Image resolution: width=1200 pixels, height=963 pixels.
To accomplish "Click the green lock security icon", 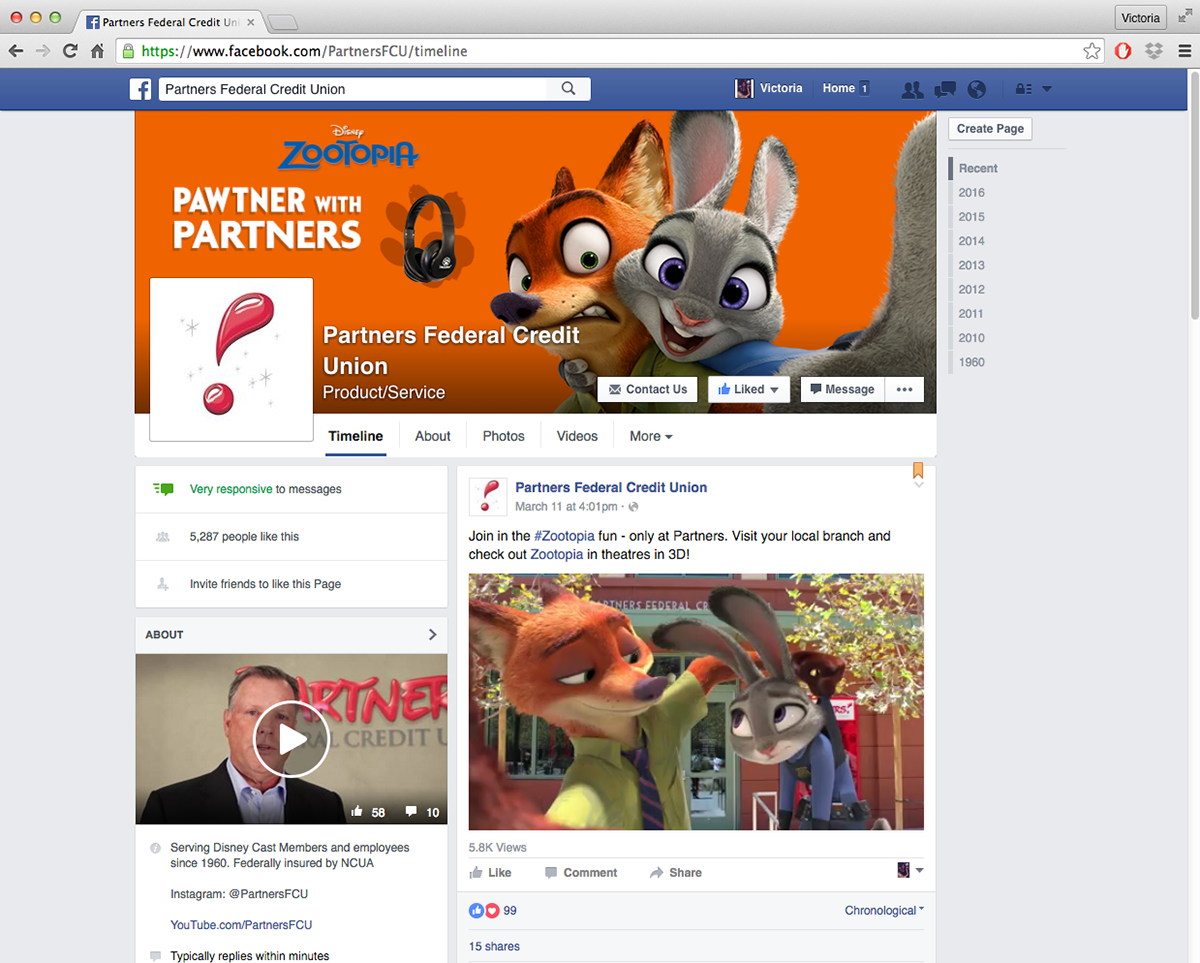I will (127, 51).
